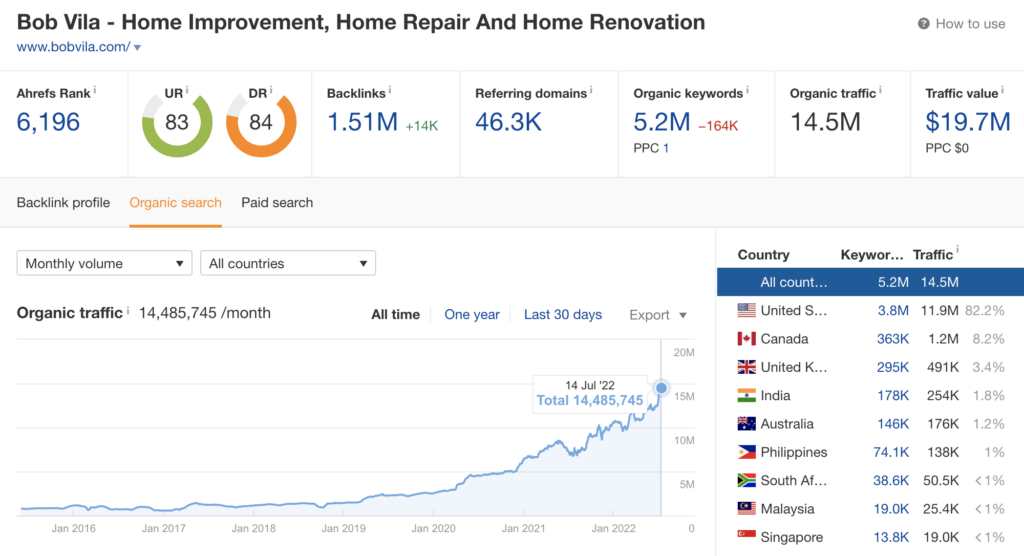Click the chart data point at 14 Jul '22
The height and width of the screenshot is (556, 1024).
click(662, 388)
